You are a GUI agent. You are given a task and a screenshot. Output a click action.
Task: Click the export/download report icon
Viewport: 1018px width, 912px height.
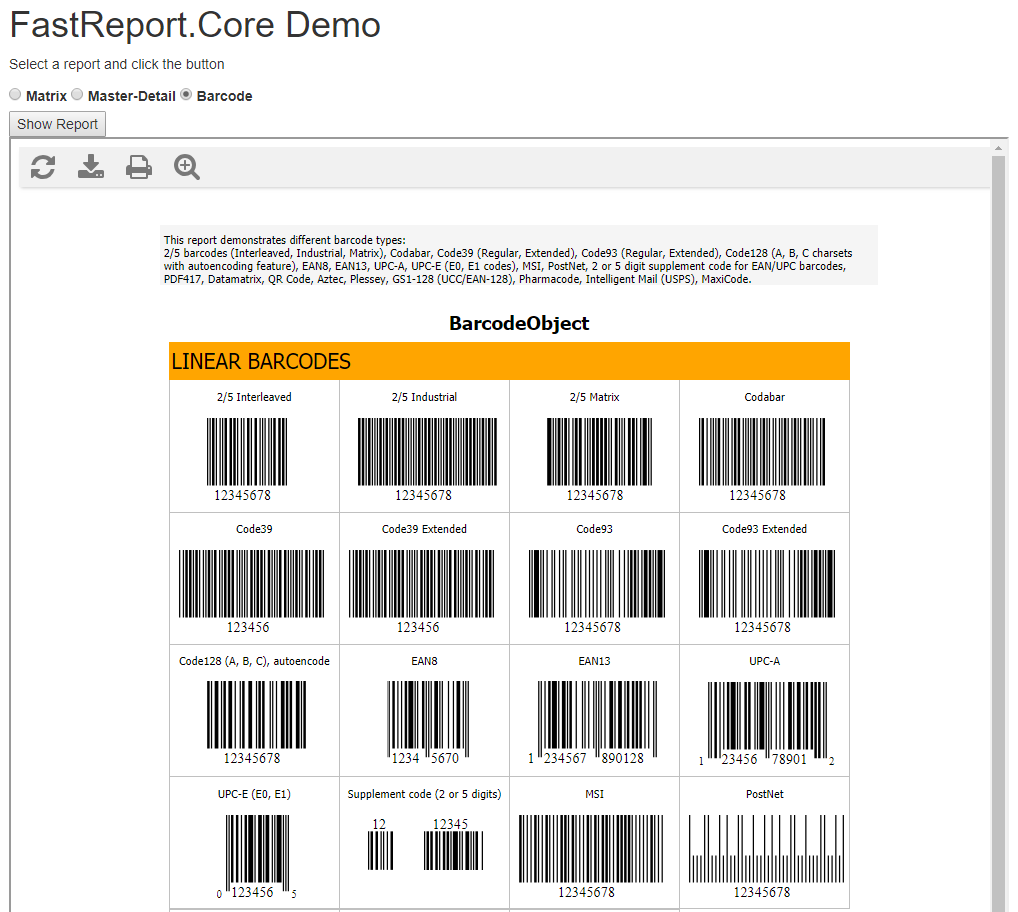pos(91,167)
